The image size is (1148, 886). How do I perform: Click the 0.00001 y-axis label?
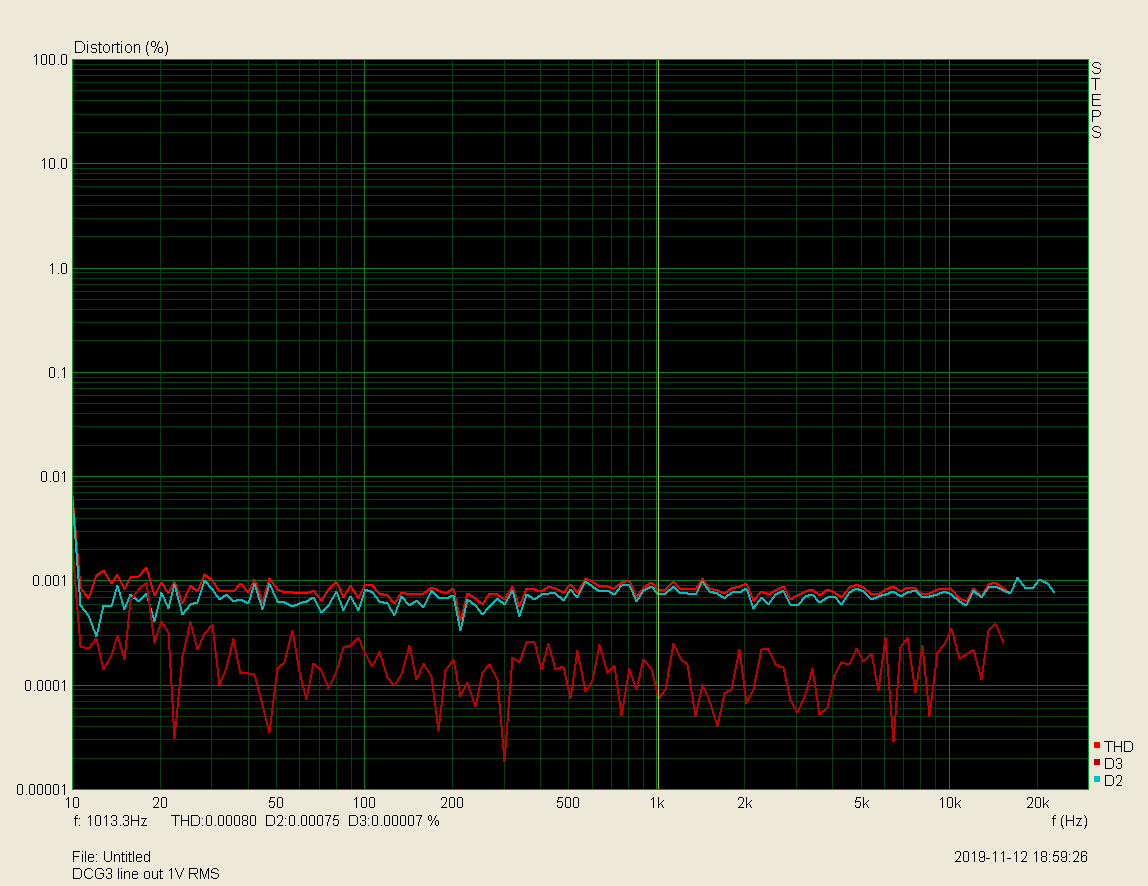[x=42, y=789]
